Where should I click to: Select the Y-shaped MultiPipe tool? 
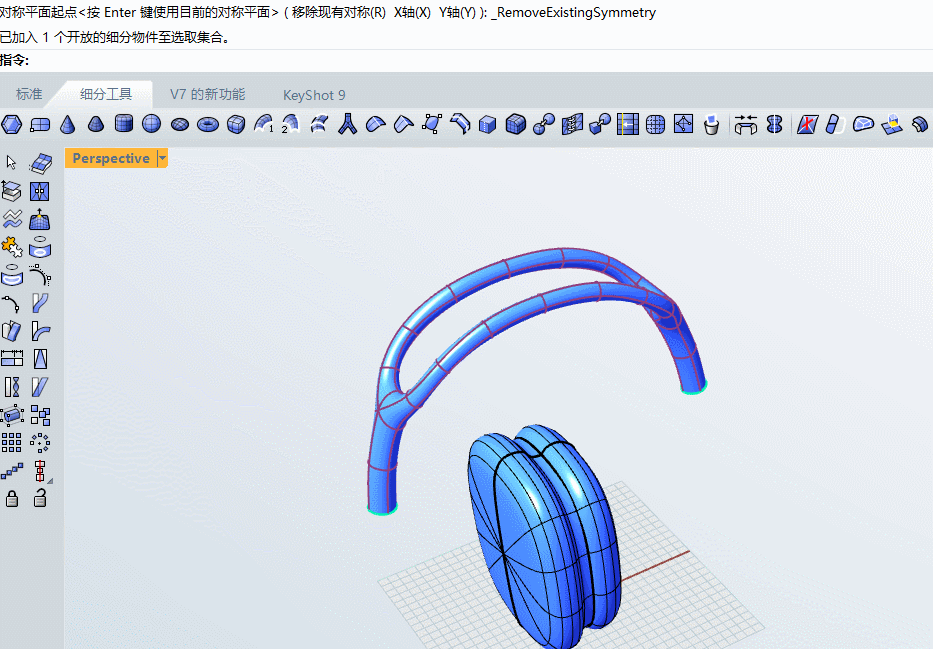pyautogui.click(x=347, y=124)
